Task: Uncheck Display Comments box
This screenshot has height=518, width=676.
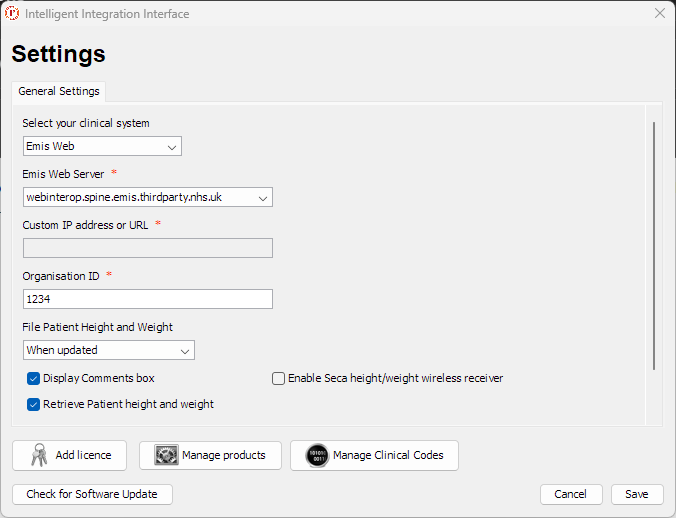Action: coord(33,379)
